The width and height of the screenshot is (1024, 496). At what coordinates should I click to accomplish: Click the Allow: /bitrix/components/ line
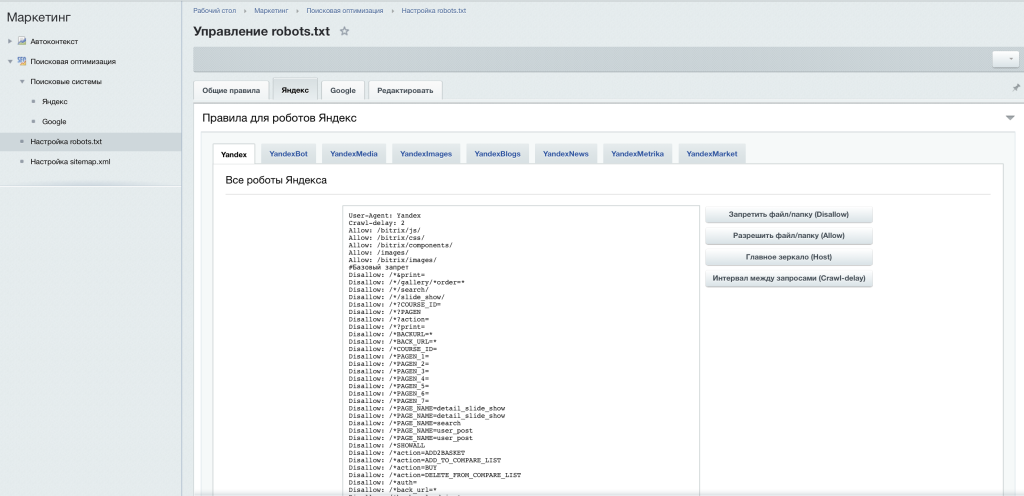[400, 245]
